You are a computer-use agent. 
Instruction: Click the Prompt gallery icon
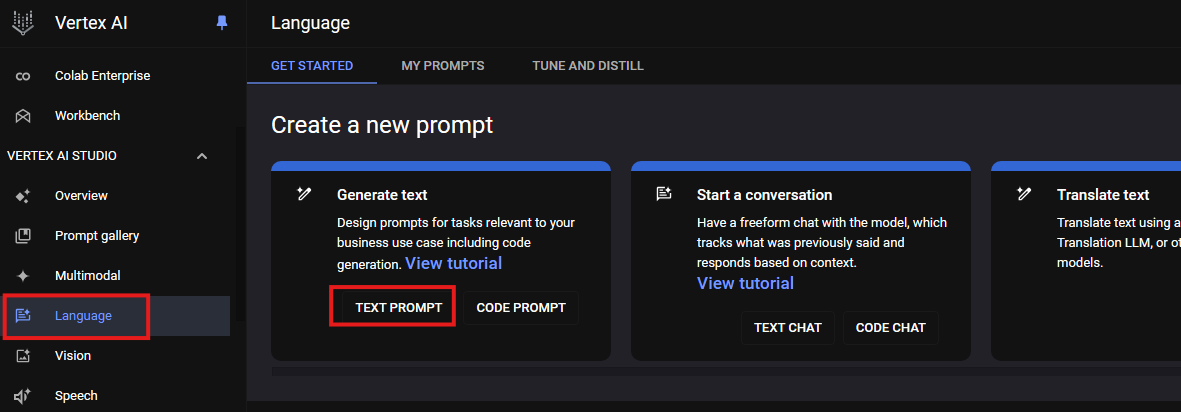pos(23,236)
